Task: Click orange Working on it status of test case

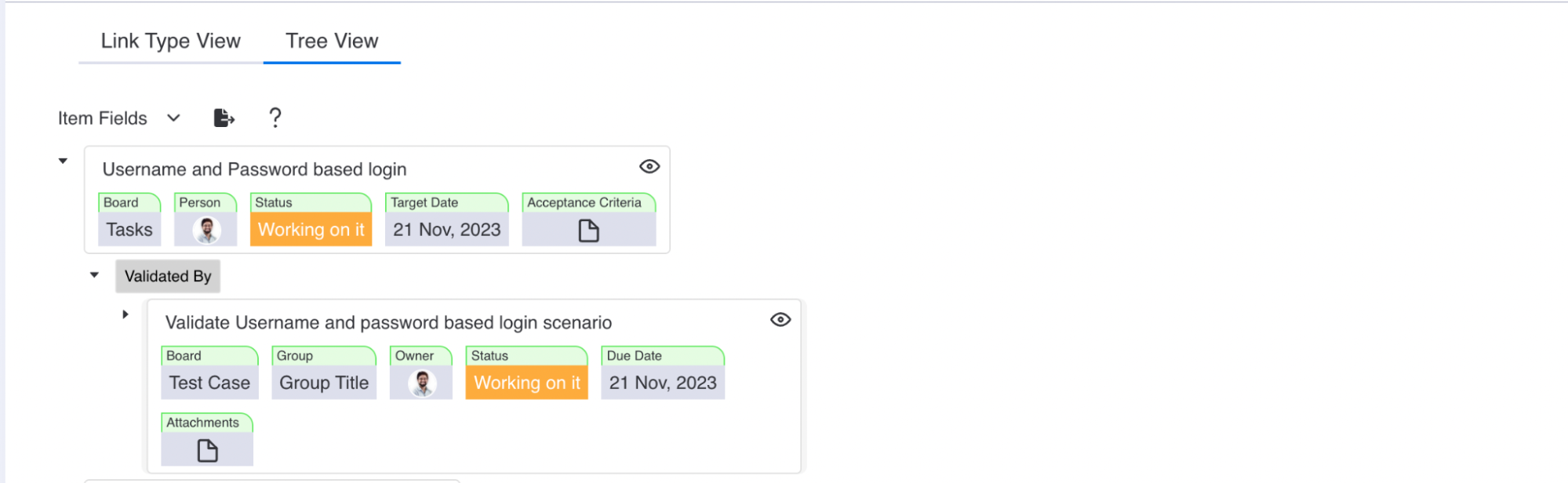Action: [526, 383]
